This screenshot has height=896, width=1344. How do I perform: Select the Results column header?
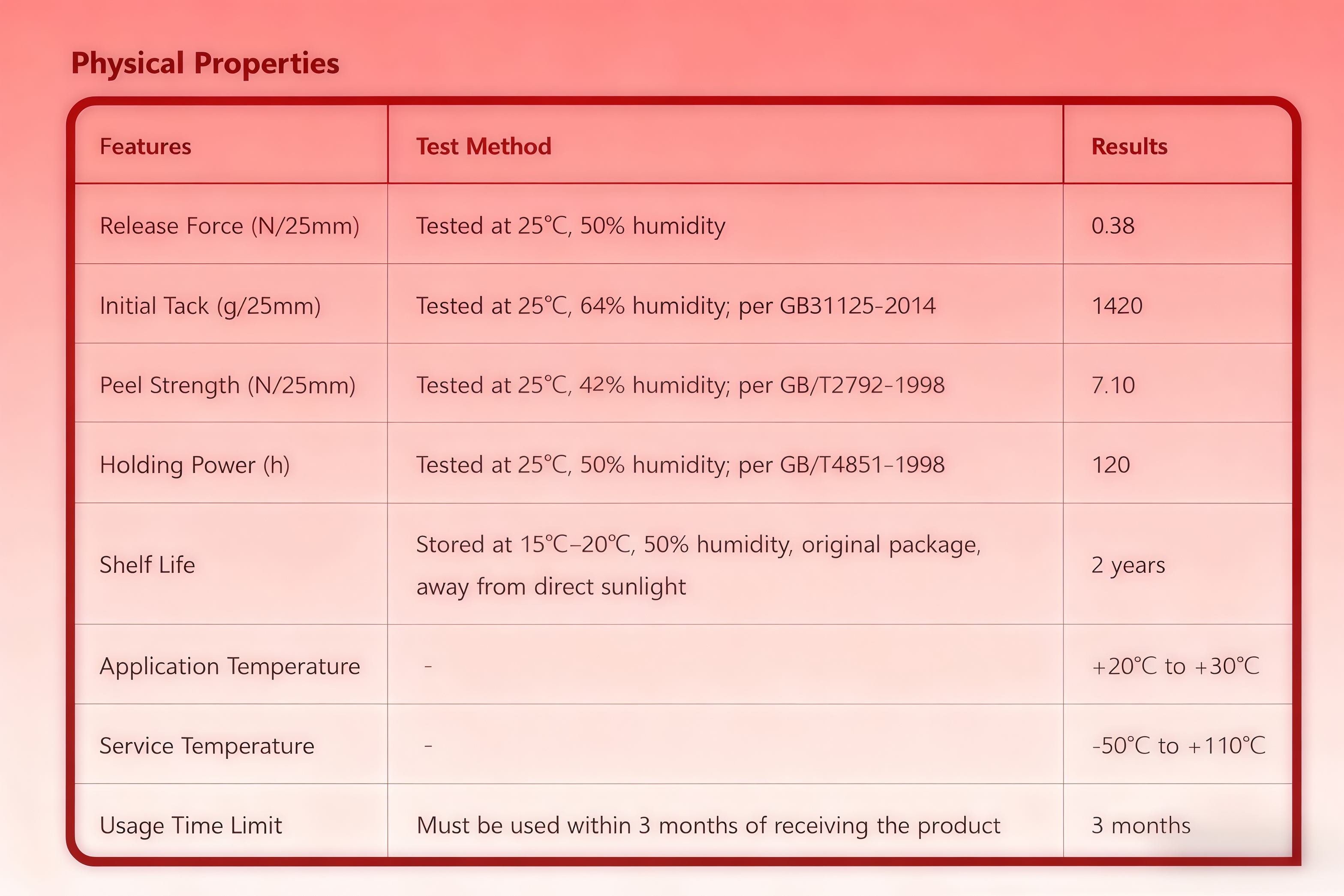[x=1129, y=147]
